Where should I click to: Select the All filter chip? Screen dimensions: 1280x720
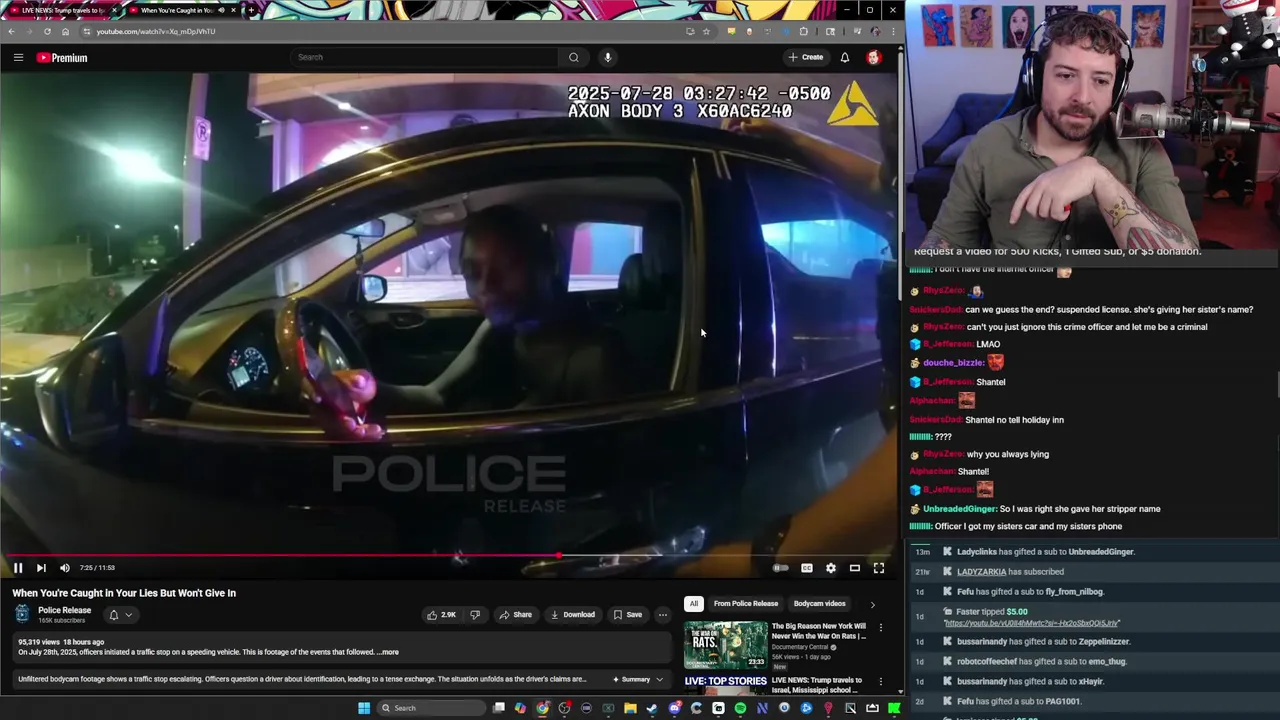click(693, 604)
